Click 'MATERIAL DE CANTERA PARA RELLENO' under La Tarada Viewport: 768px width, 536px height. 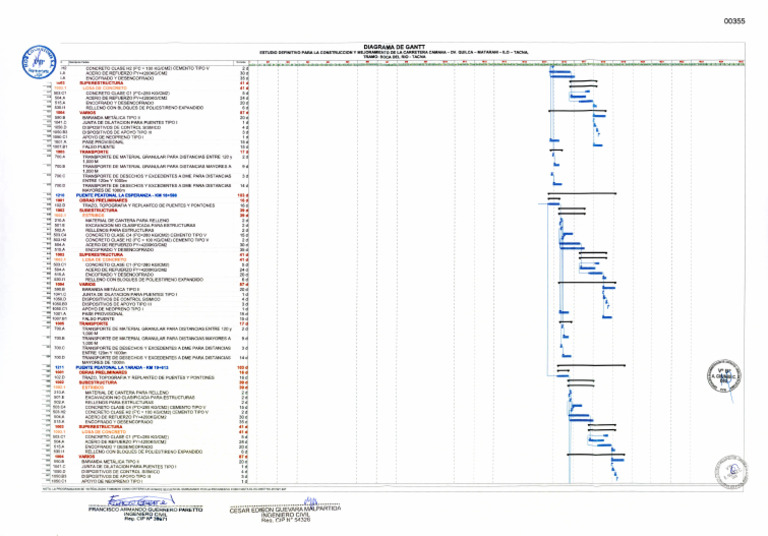[127, 392]
